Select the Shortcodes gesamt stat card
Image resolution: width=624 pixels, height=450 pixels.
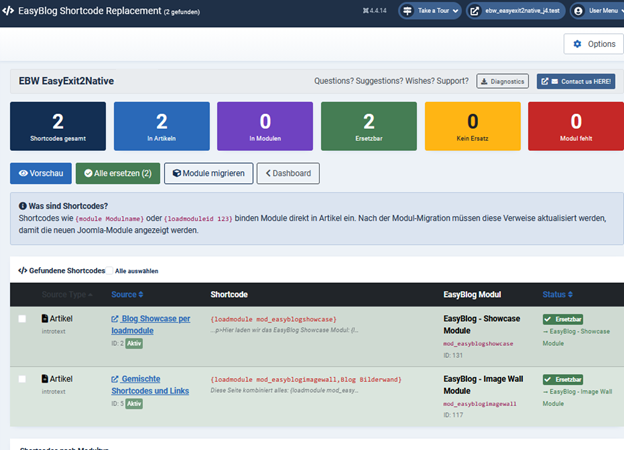[58, 126]
